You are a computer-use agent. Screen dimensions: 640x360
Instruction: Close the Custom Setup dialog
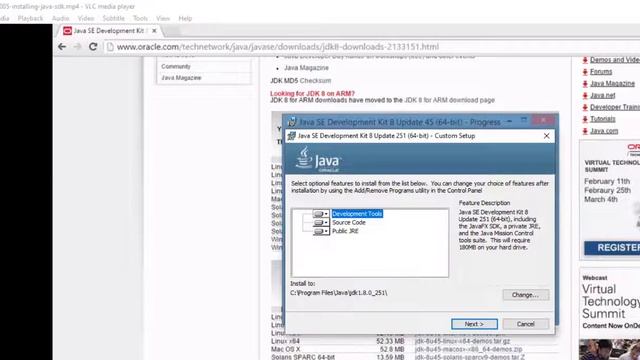click(x=547, y=136)
